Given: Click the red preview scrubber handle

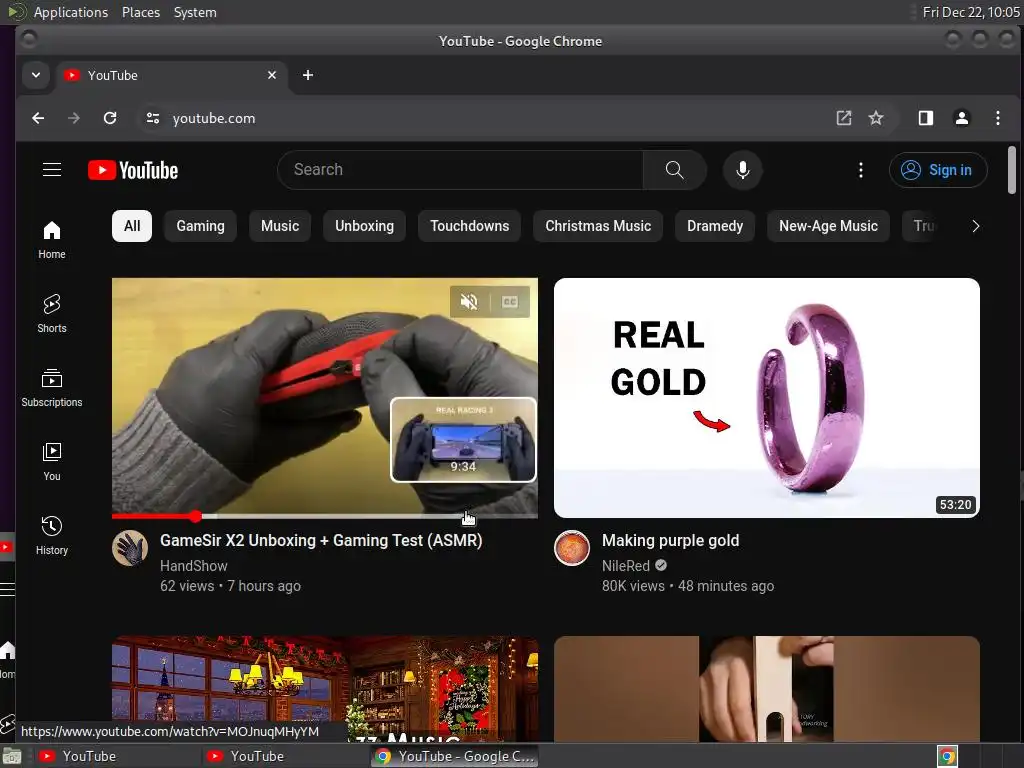Looking at the screenshot, I should coord(196,517).
